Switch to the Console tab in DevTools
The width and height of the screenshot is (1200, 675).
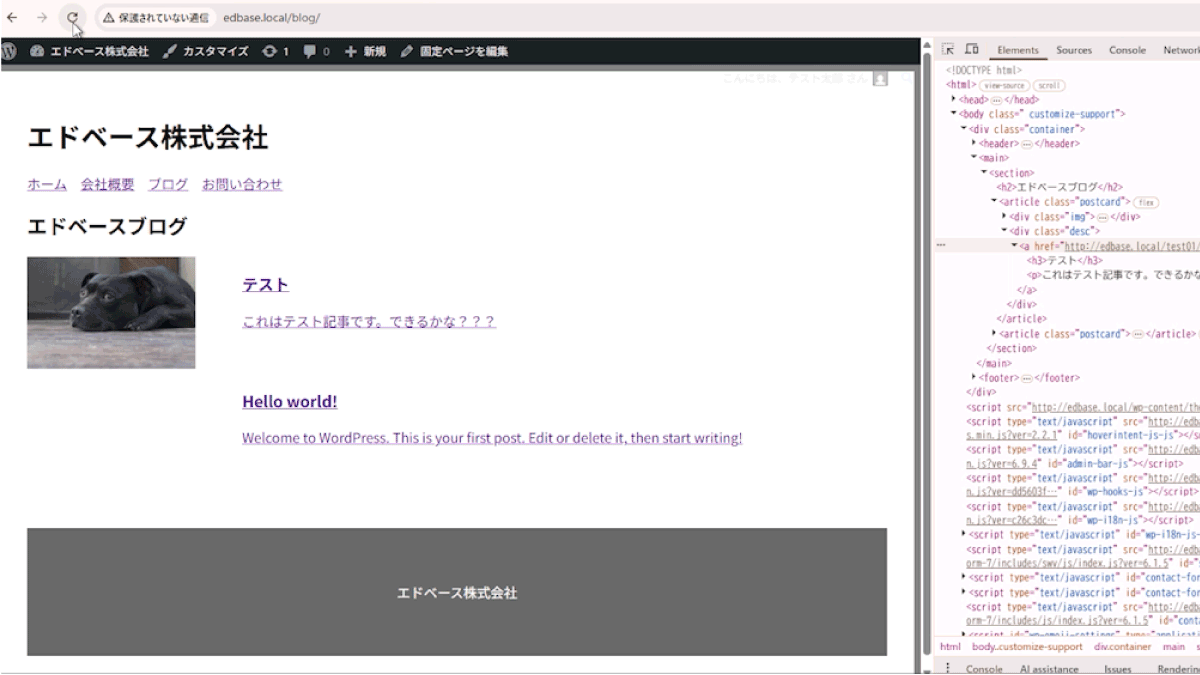coord(1126,49)
